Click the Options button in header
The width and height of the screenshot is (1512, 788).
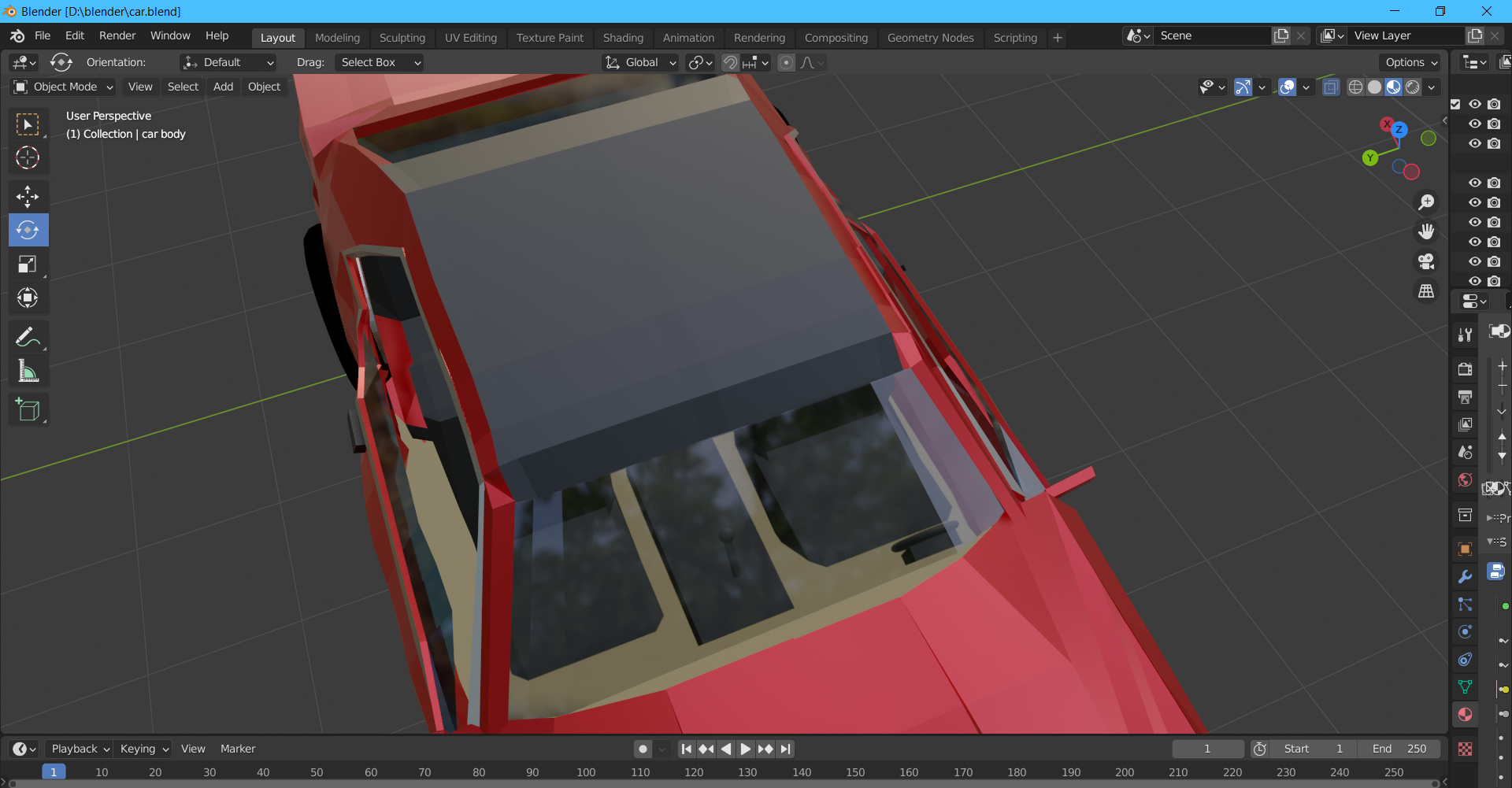coord(1411,63)
